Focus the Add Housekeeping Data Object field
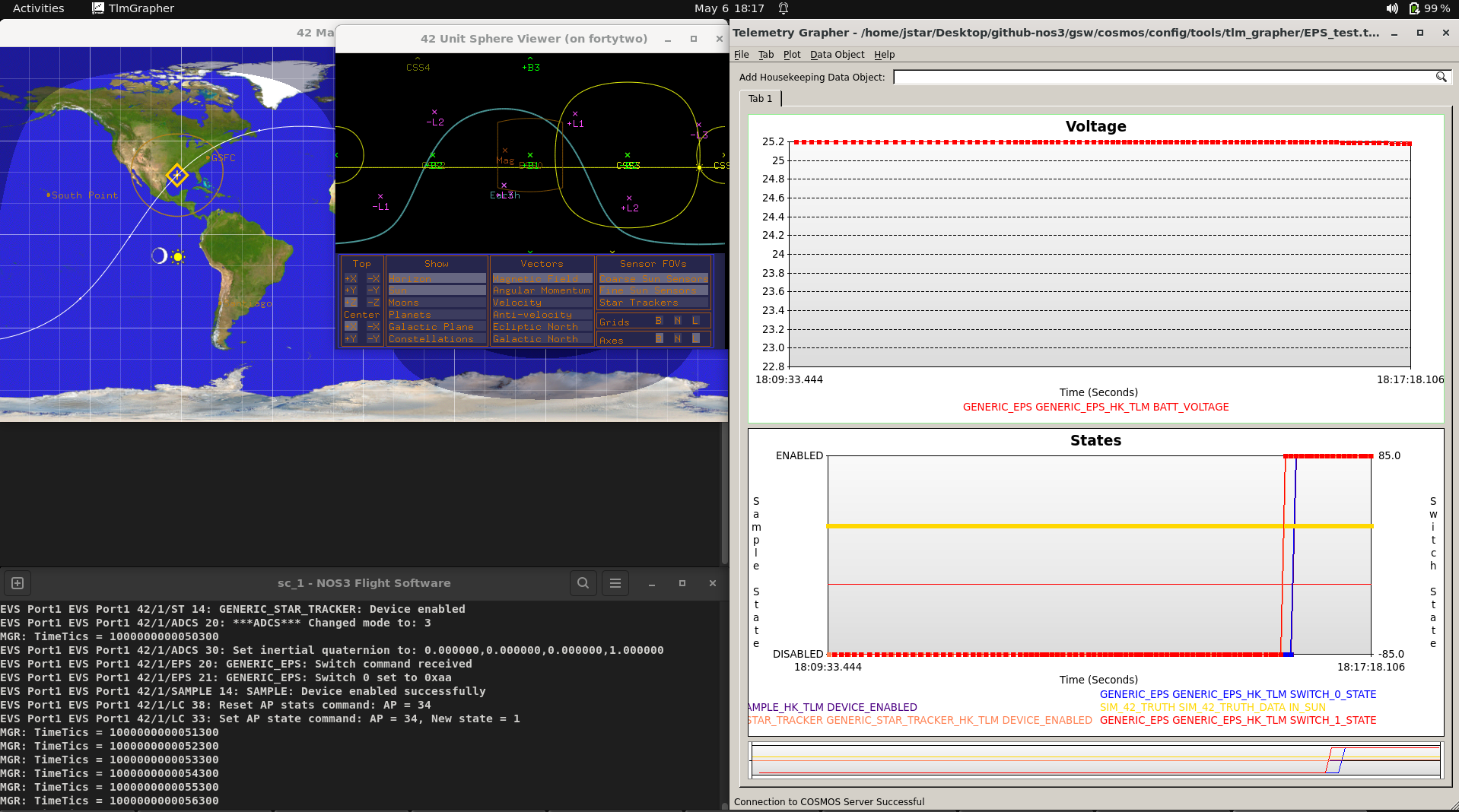 tap(1164, 77)
